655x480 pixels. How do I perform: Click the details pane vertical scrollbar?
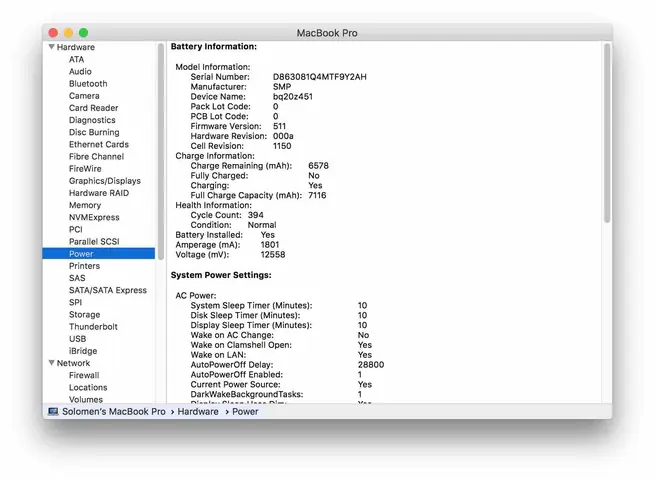point(607,133)
